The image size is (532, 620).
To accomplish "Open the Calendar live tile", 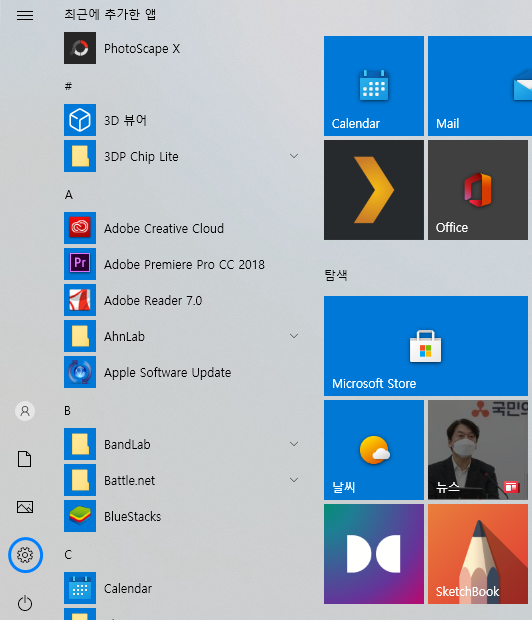I will (x=374, y=86).
